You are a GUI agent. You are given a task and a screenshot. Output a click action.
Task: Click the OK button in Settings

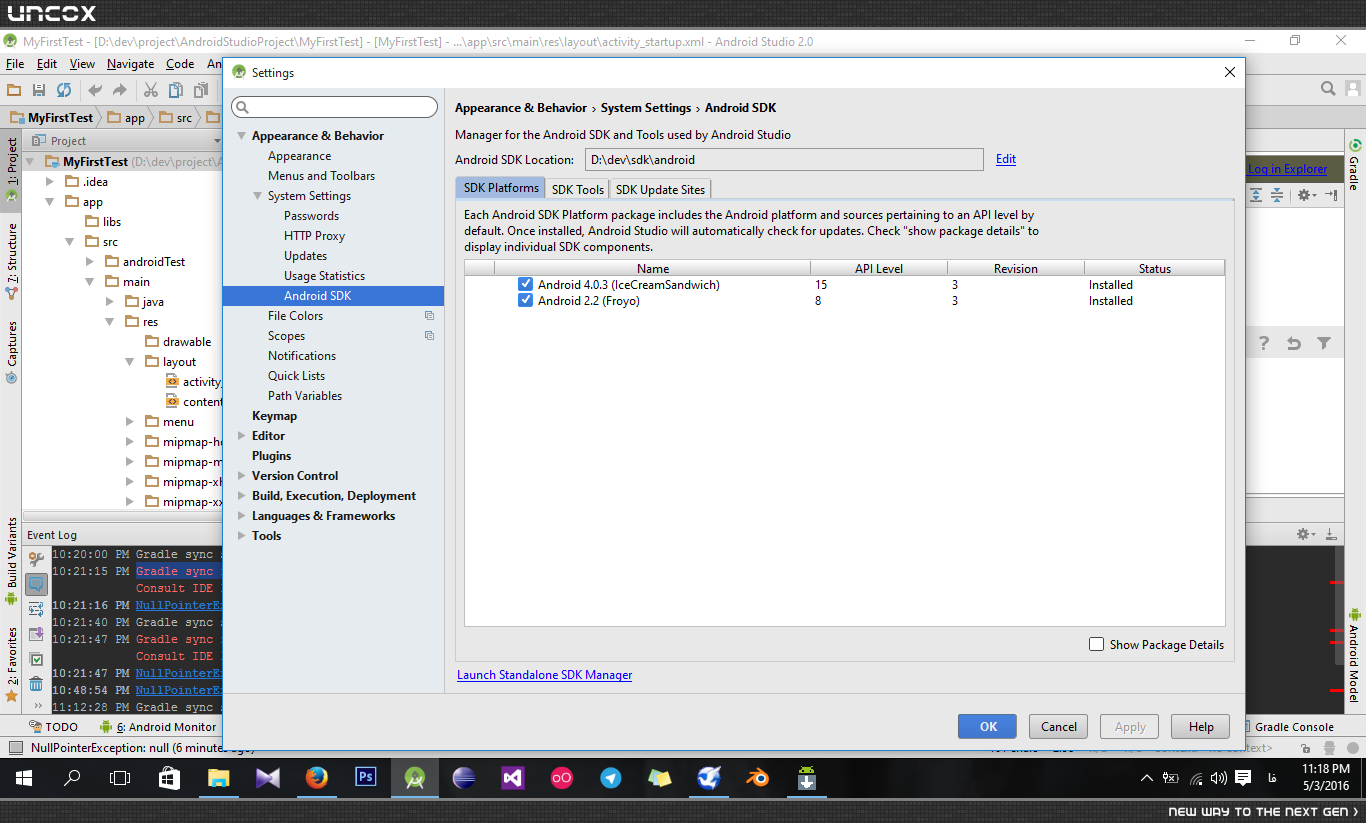[987, 727]
